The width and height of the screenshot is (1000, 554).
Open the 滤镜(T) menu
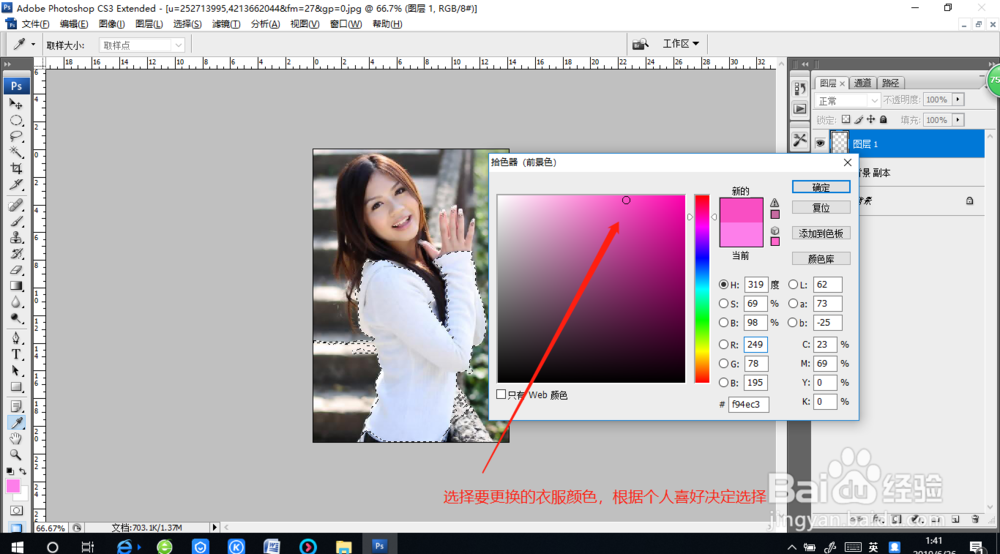pyautogui.click(x=226, y=24)
